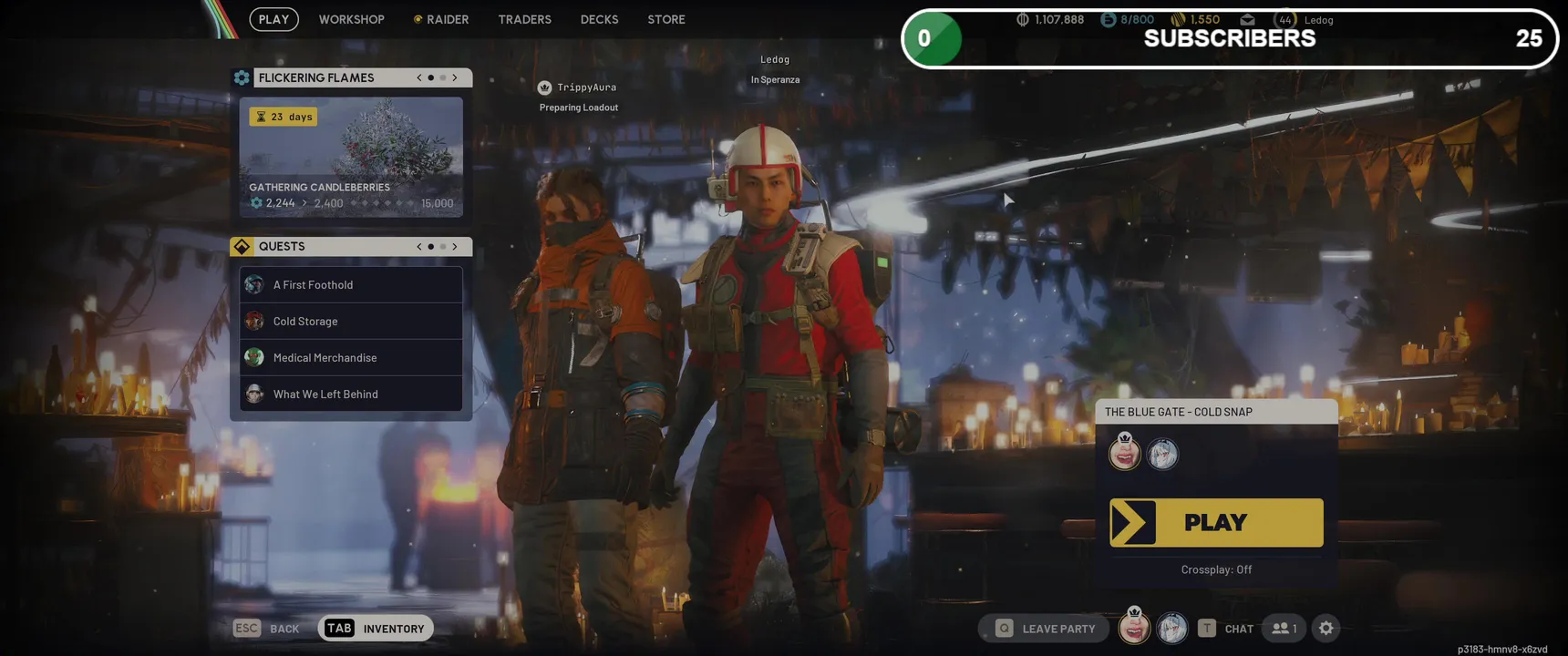Click the Quests diamond header icon
The width and height of the screenshot is (1568, 656).
(x=242, y=246)
